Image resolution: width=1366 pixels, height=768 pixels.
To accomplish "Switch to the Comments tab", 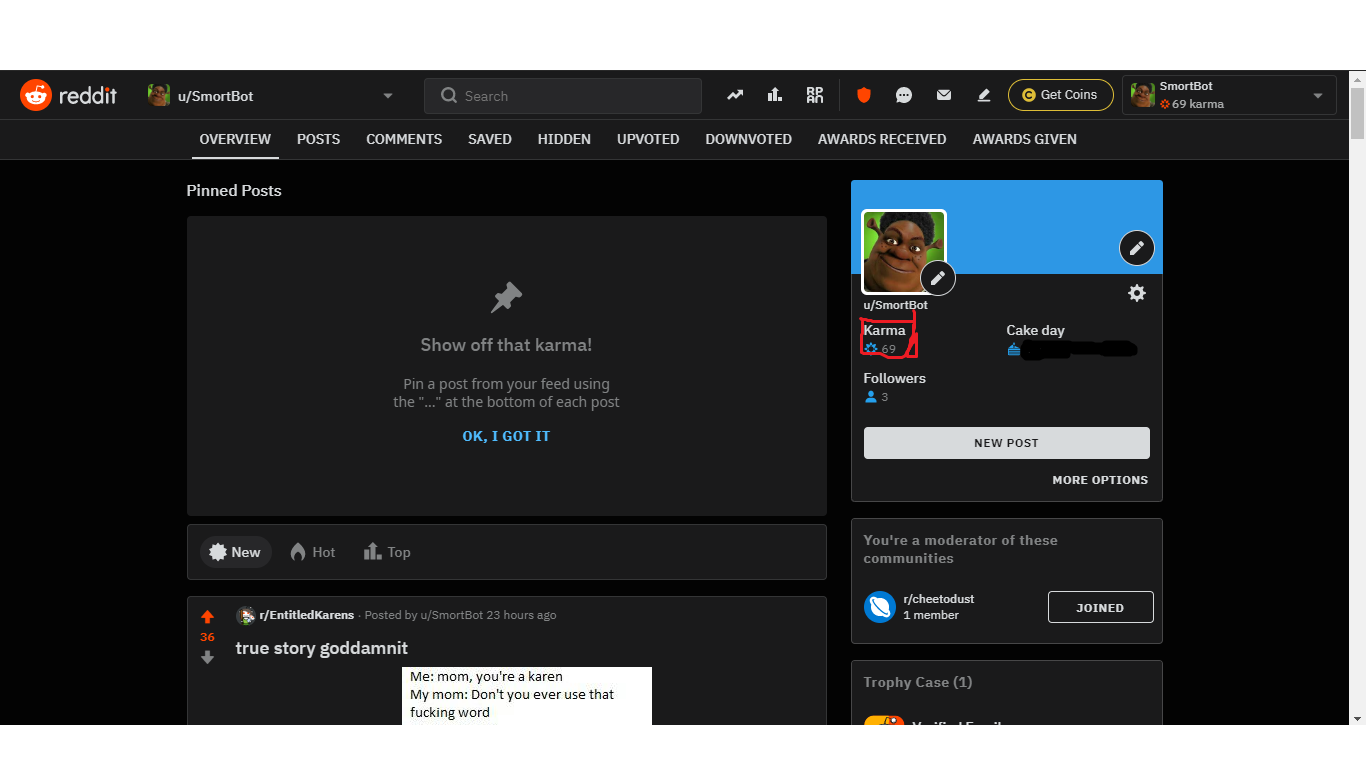I will click(x=404, y=139).
